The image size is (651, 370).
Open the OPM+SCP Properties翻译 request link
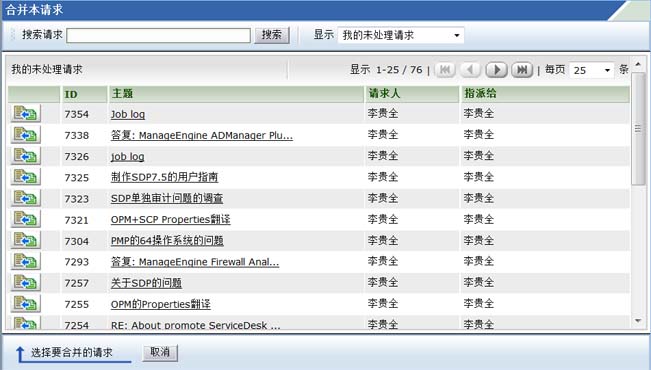(x=171, y=219)
